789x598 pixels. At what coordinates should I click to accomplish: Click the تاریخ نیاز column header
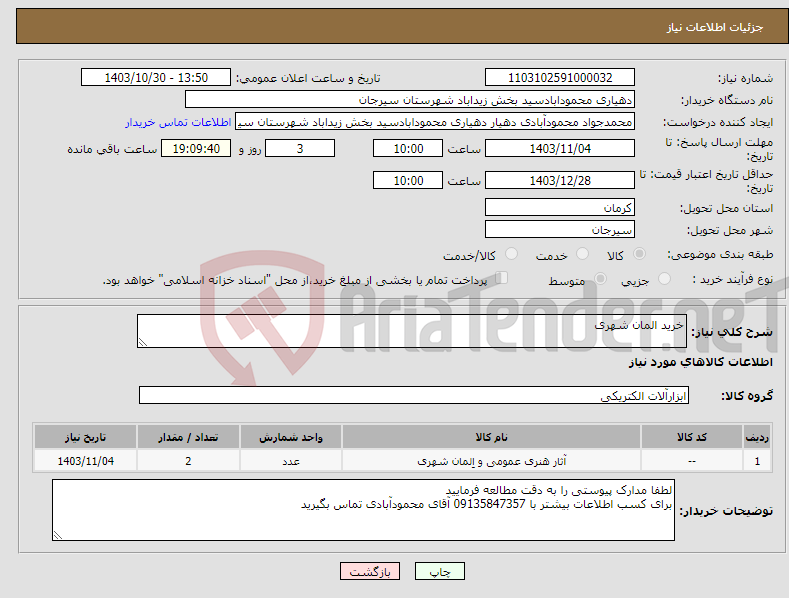[86, 437]
